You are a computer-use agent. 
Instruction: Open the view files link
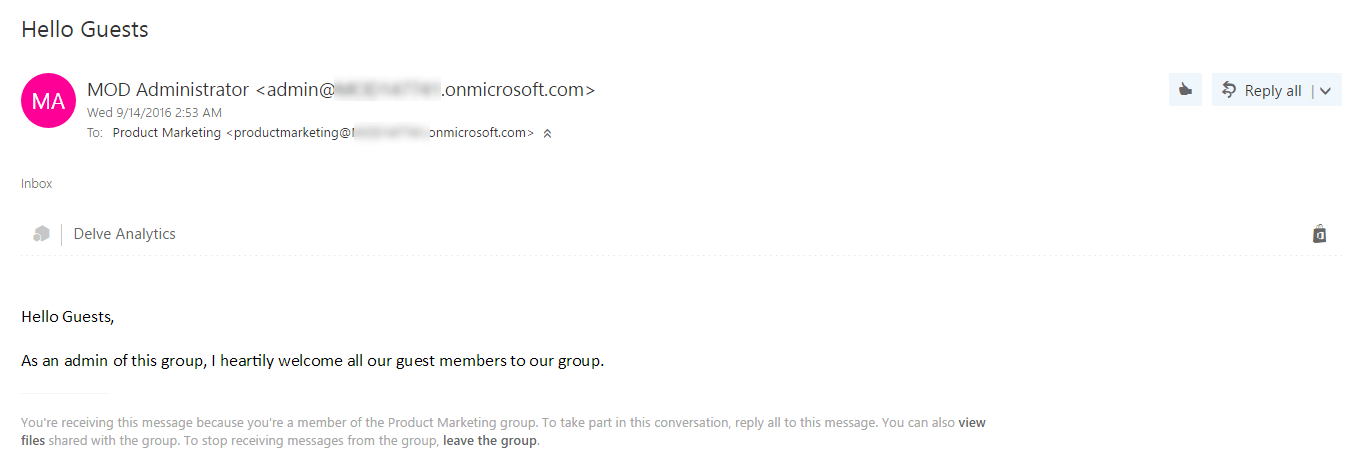[971, 423]
